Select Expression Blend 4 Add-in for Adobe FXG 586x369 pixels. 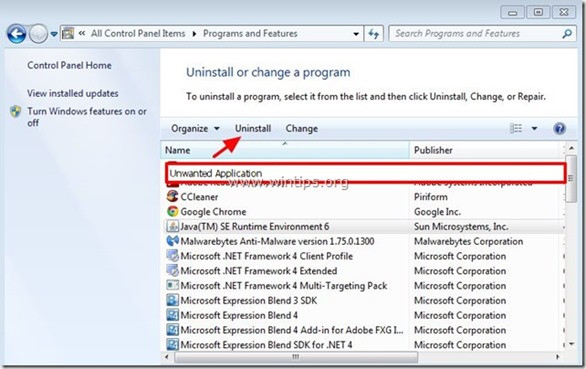click(x=292, y=330)
